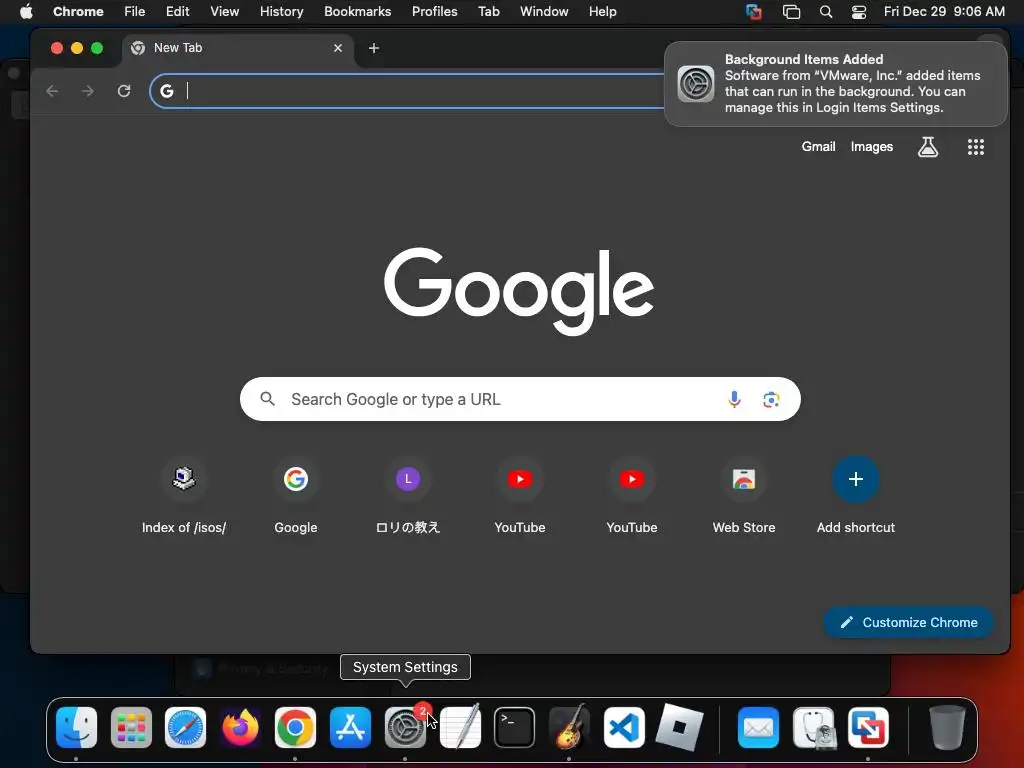Open Mail from the Dock
The height and width of the screenshot is (768, 1024).
click(758, 727)
